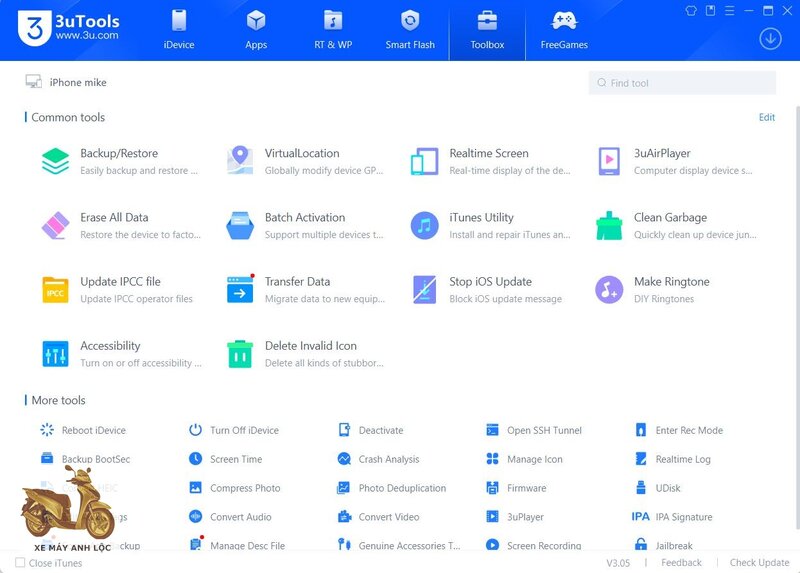This screenshot has height=573, width=800.
Task: Select Deactivate tool
Action: (x=370, y=430)
